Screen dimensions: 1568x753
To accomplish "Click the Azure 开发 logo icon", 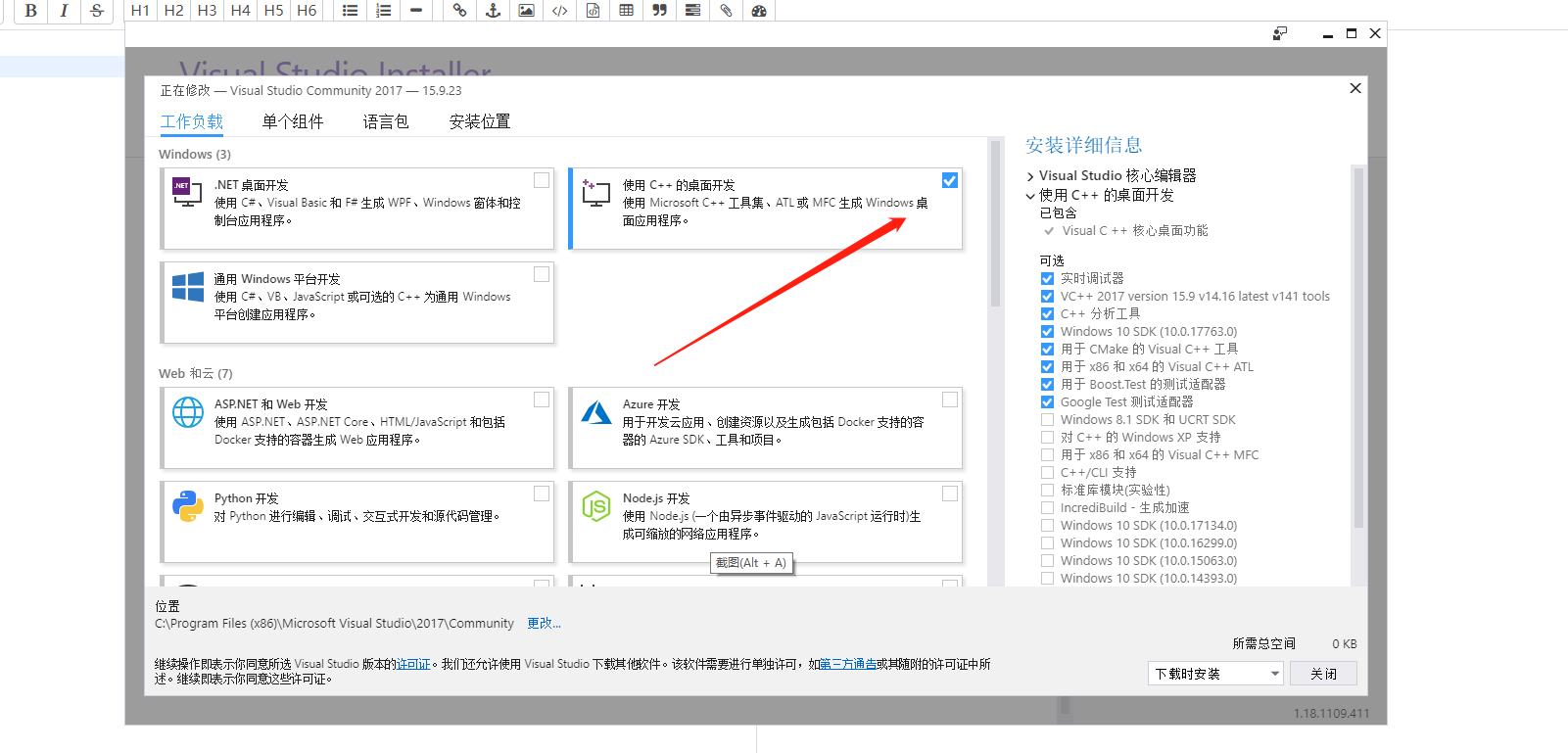I will tap(596, 412).
